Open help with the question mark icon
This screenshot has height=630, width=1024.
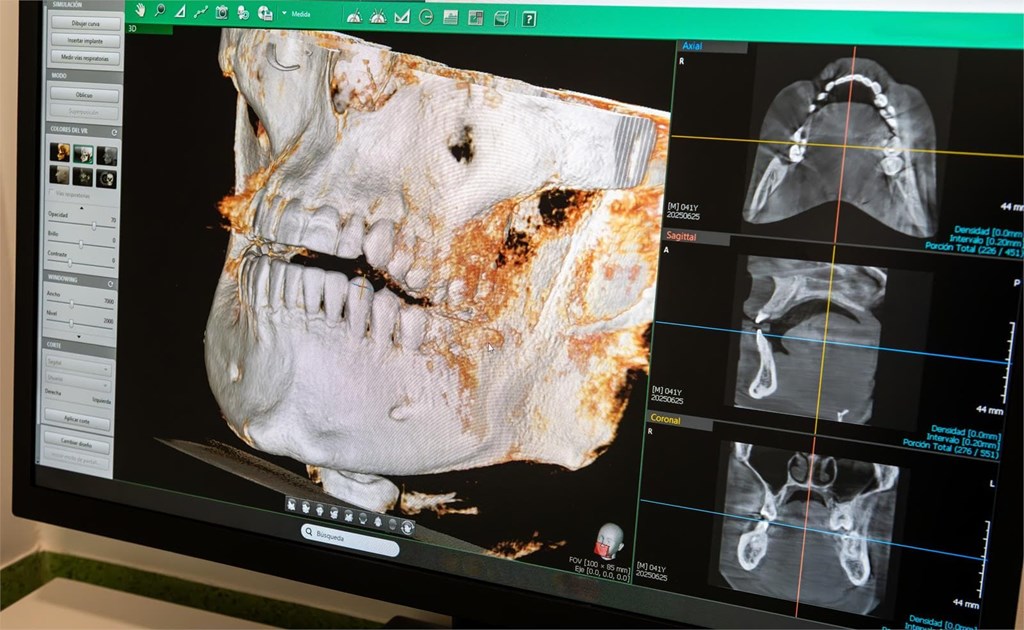(x=529, y=19)
